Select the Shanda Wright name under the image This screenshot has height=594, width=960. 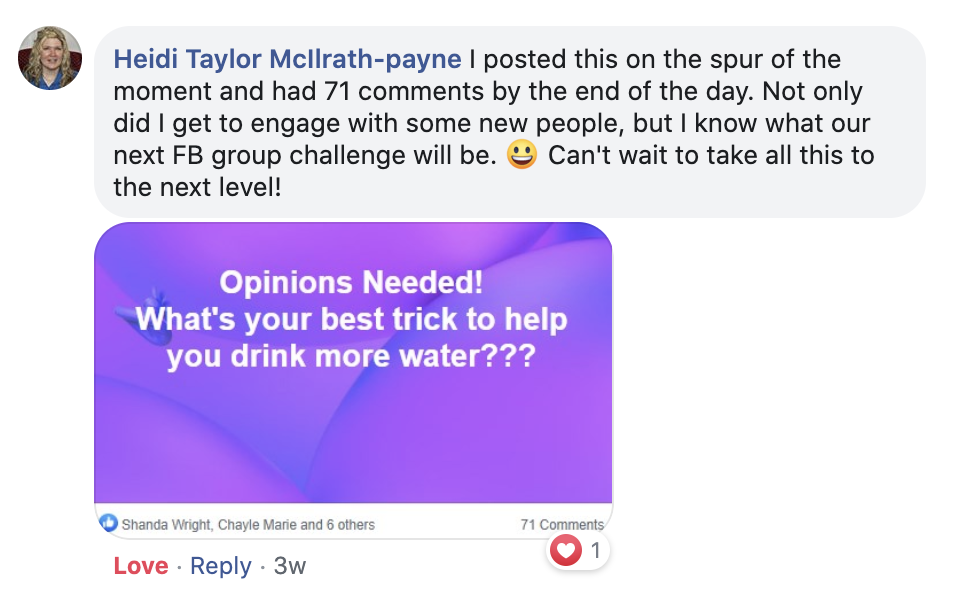[x=167, y=525]
